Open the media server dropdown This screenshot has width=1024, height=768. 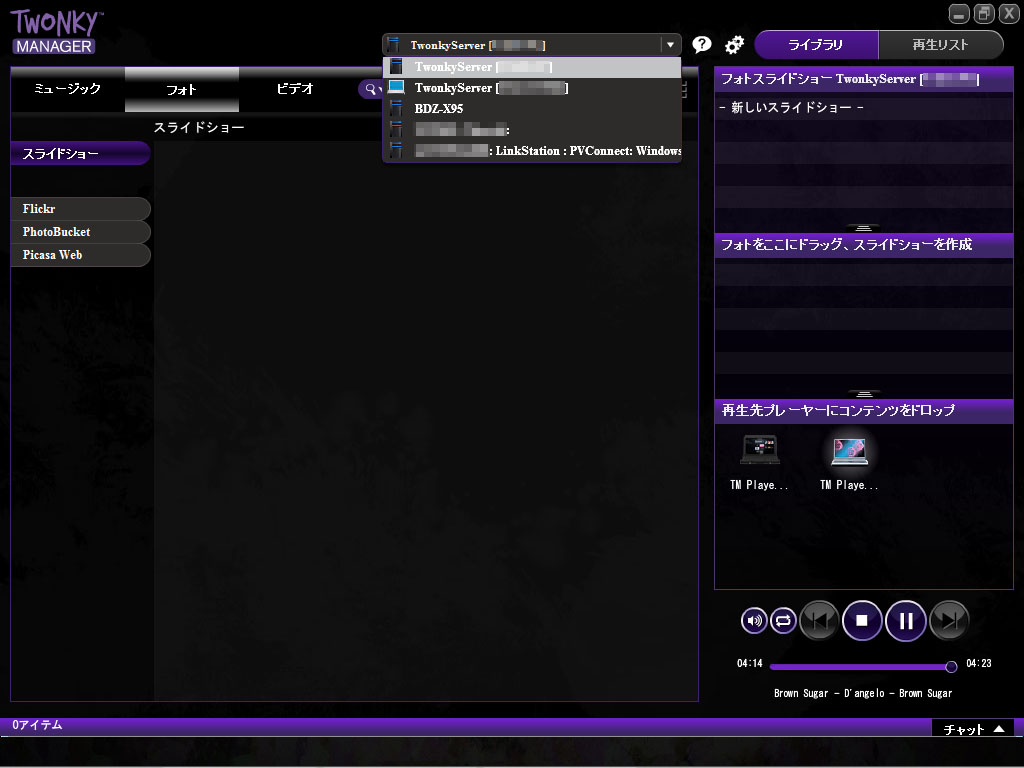tap(670, 44)
